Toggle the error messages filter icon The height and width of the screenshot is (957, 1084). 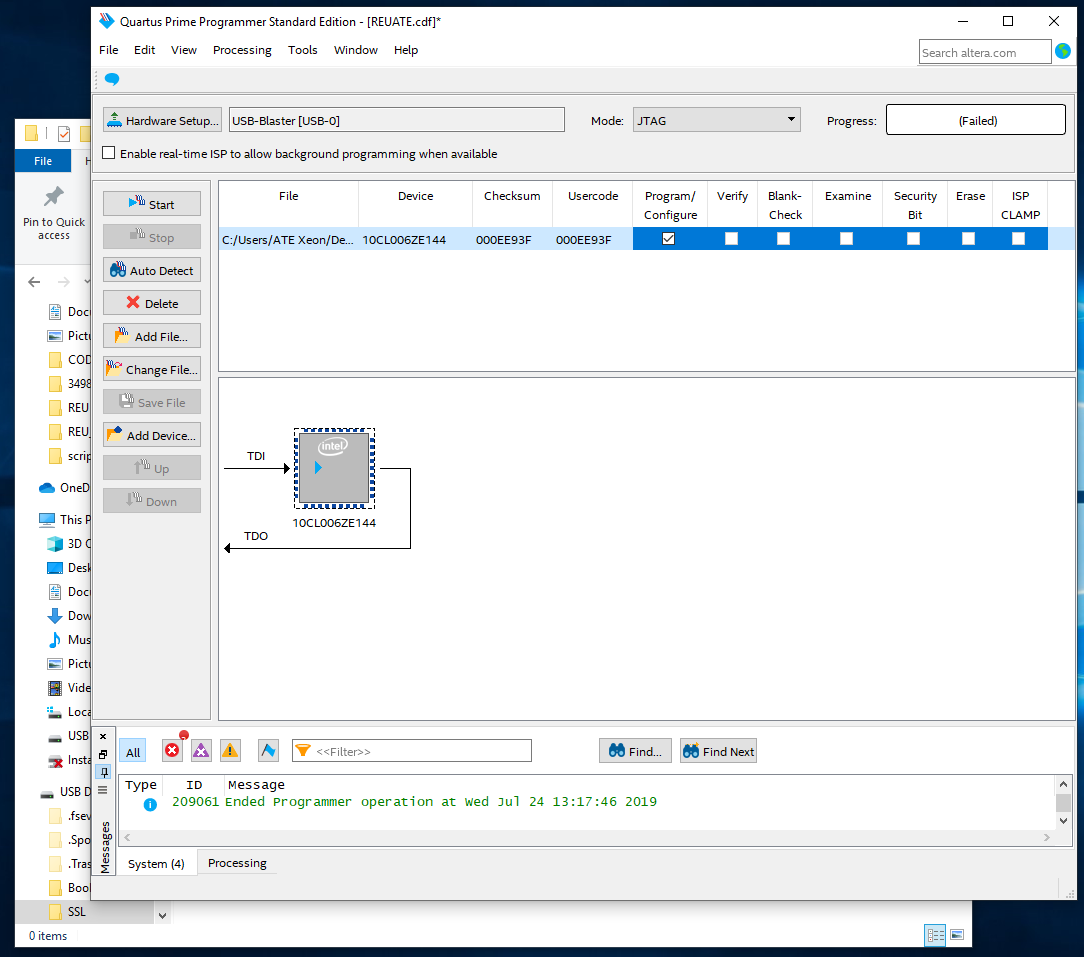click(172, 750)
